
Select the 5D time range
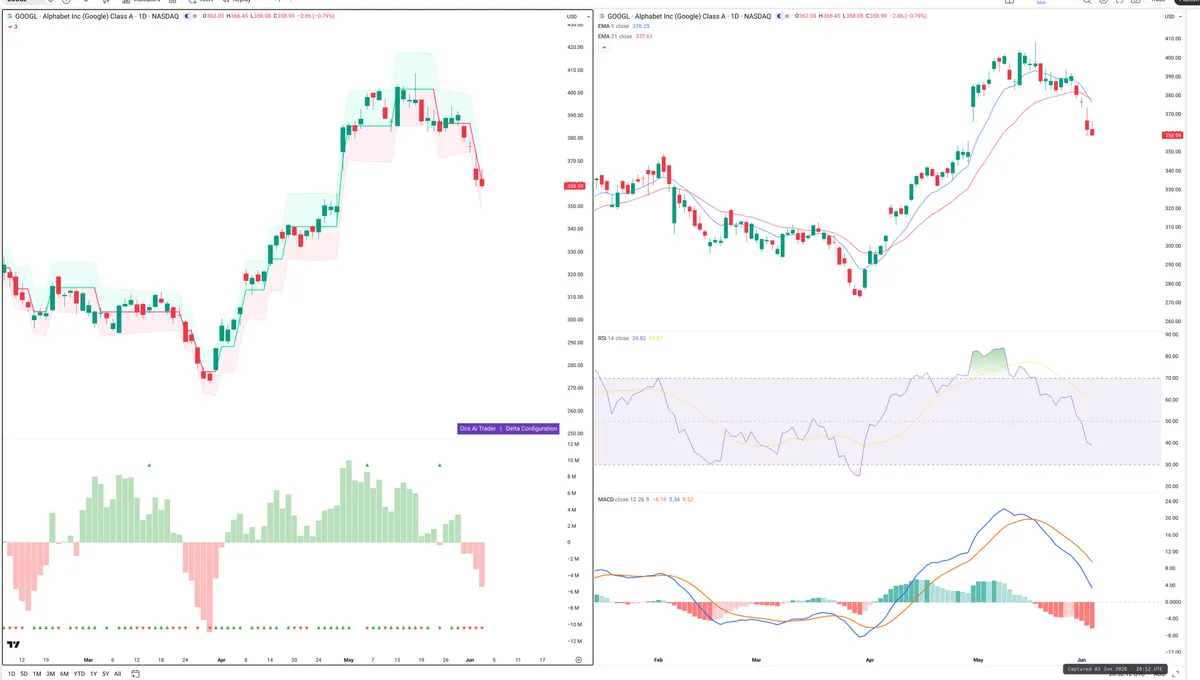pyautogui.click(x=24, y=674)
